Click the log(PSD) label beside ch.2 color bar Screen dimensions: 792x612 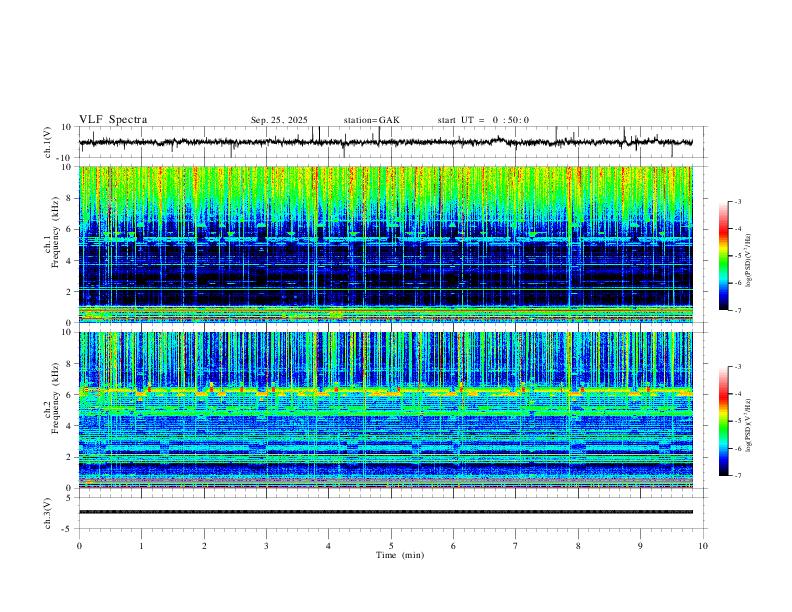point(749,425)
